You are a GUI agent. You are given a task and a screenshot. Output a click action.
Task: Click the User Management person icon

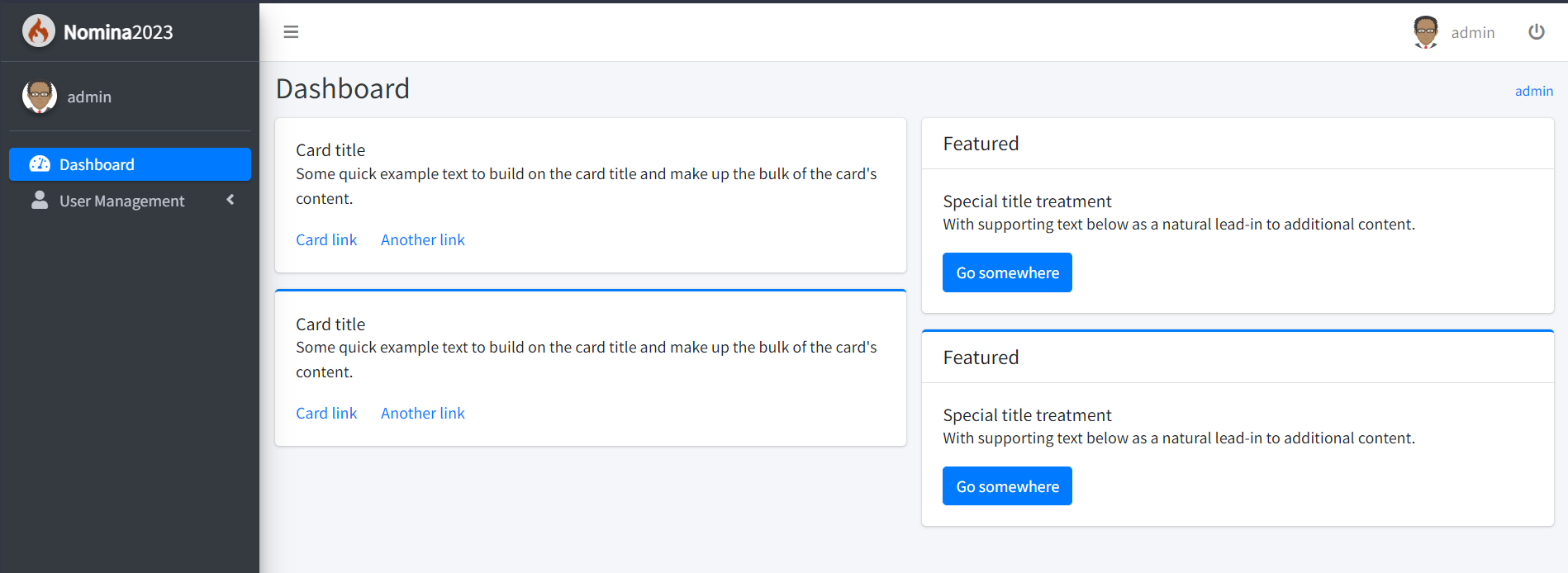pyautogui.click(x=40, y=201)
